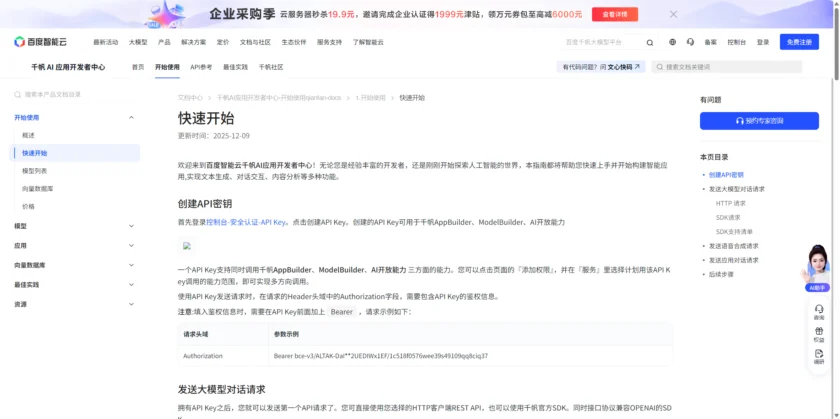
Task: Close the 企业采购季 promotion banner
Action: (673, 14)
